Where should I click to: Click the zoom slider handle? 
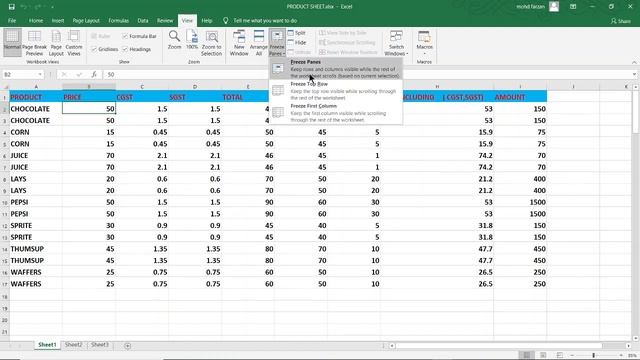point(593,356)
